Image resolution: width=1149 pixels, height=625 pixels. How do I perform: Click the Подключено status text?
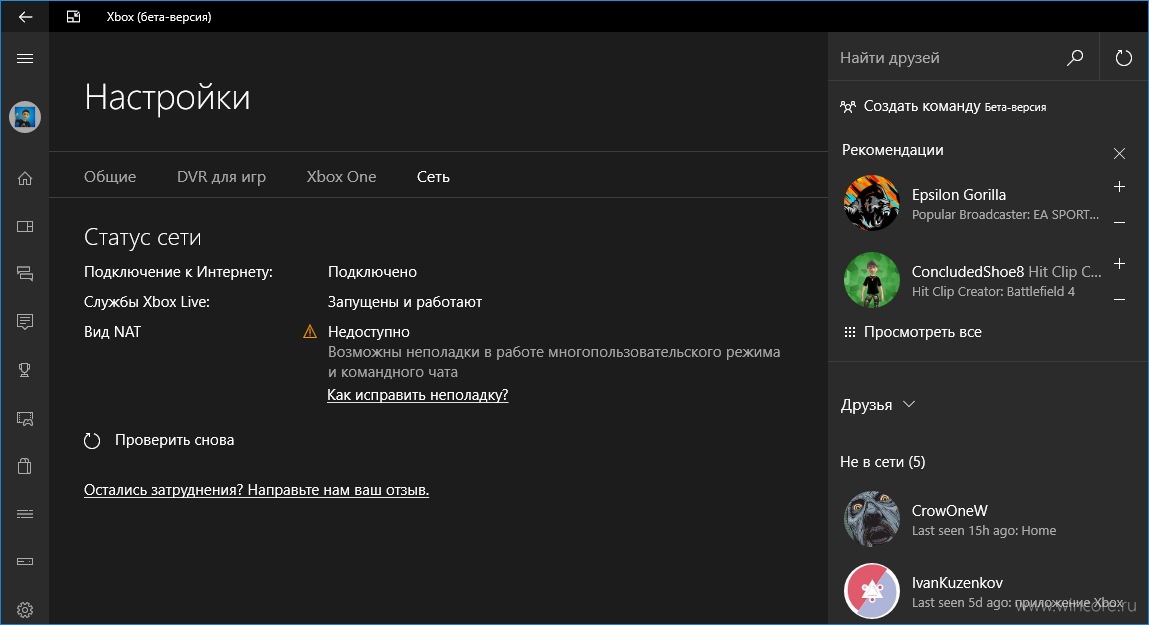pos(372,272)
